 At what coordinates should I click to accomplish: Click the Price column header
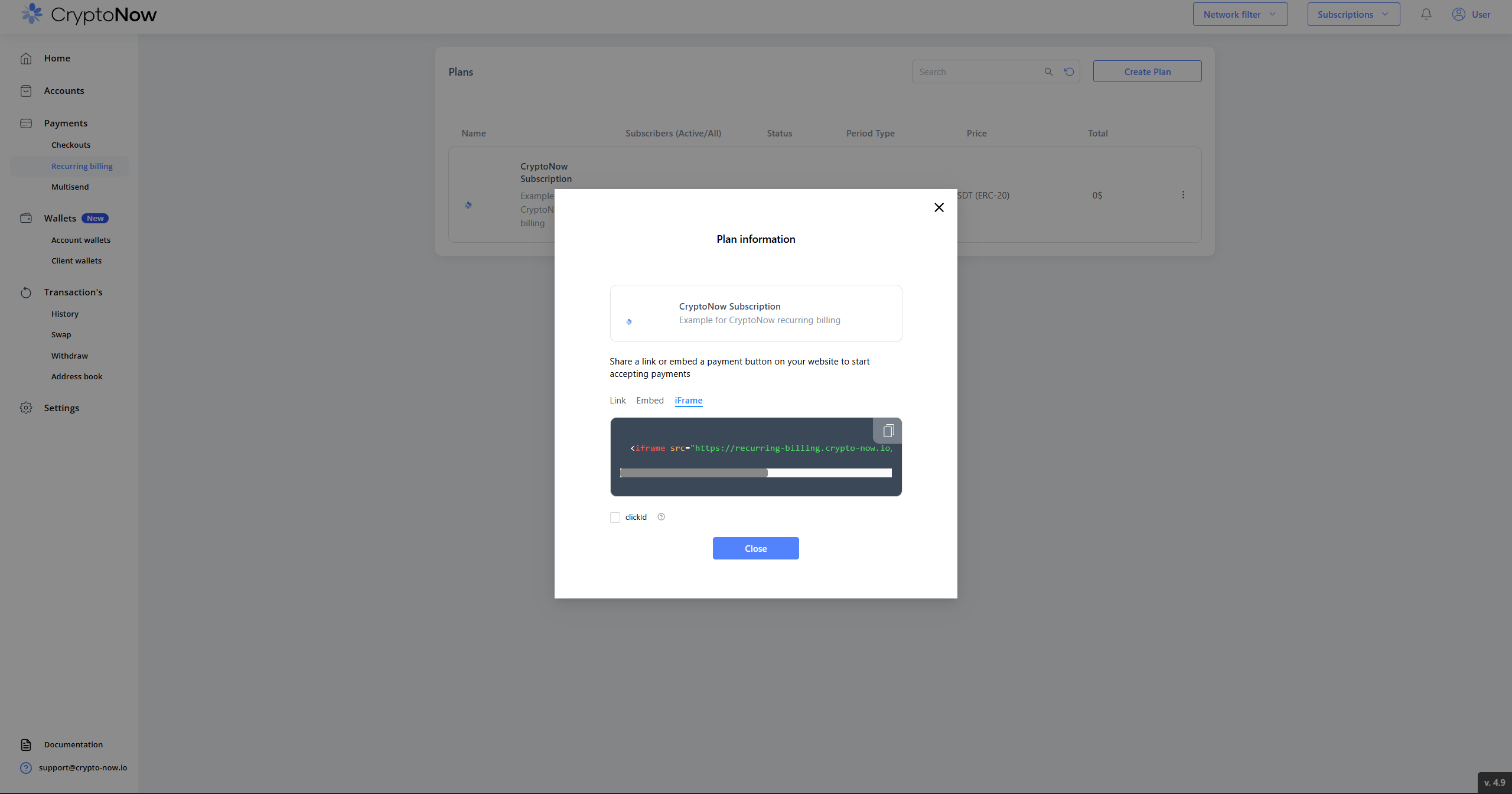pos(977,134)
